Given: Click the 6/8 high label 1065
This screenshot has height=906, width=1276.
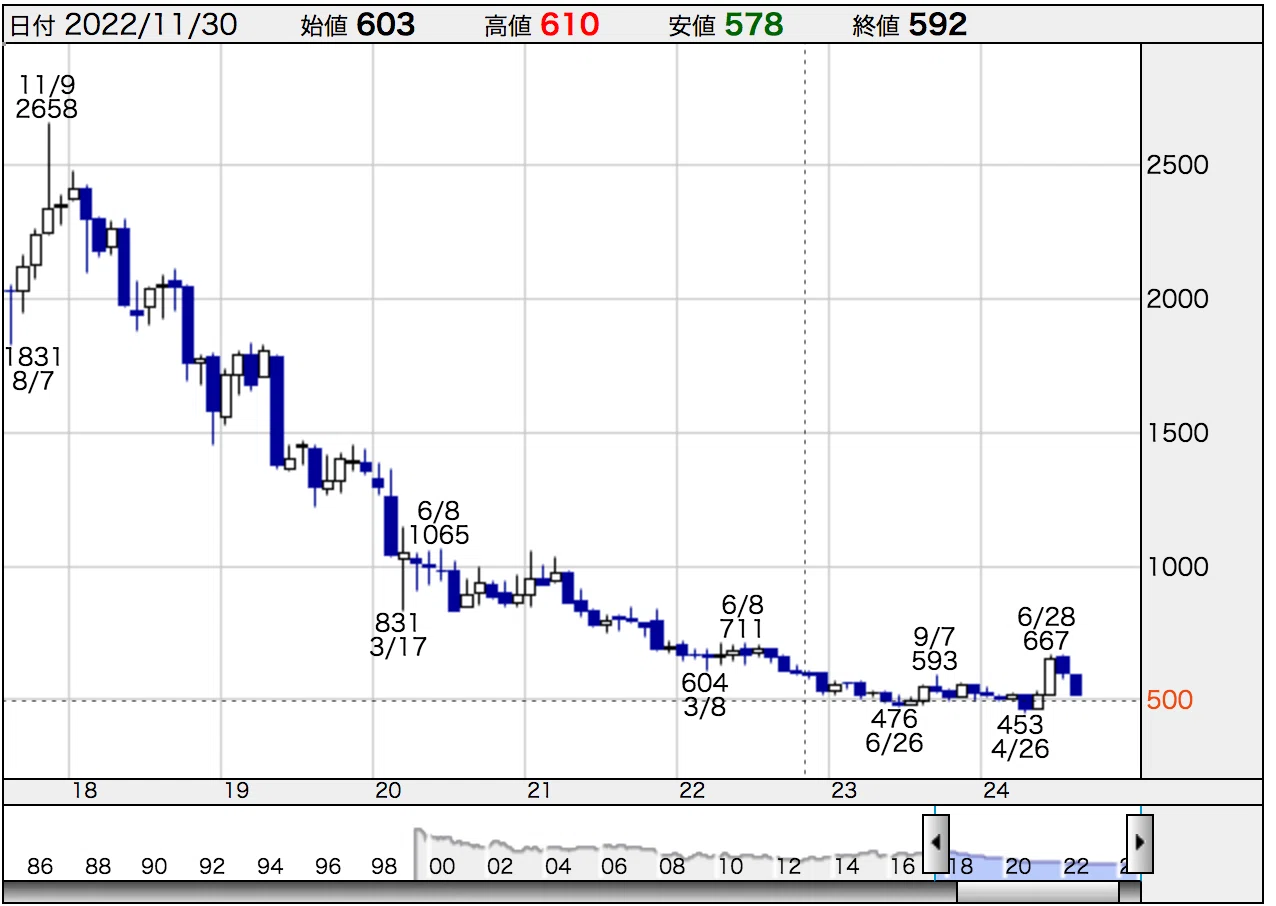Looking at the screenshot, I should (x=439, y=535).
